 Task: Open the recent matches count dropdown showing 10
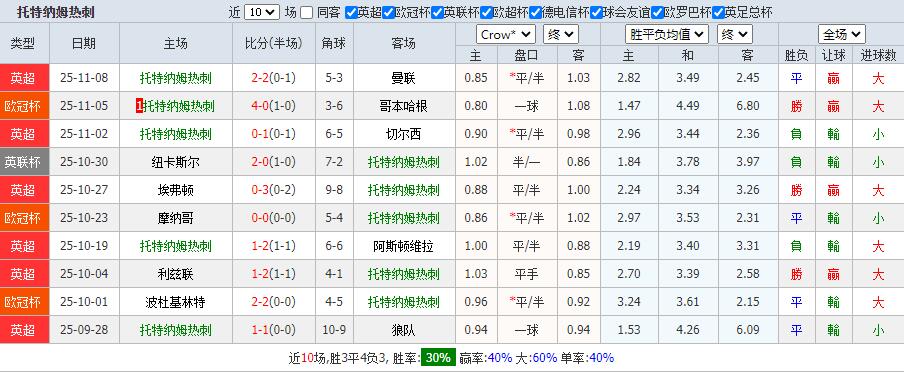pos(262,13)
